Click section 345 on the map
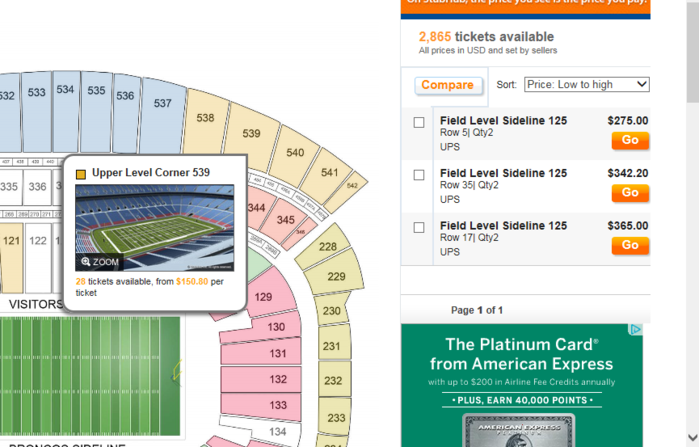This screenshot has width=699, height=447. pyautogui.click(x=286, y=220)
